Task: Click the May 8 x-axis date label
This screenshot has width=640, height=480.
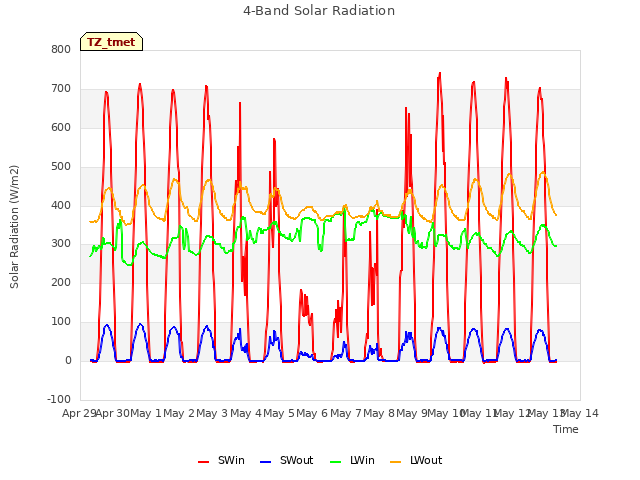Action: [379, 413]
